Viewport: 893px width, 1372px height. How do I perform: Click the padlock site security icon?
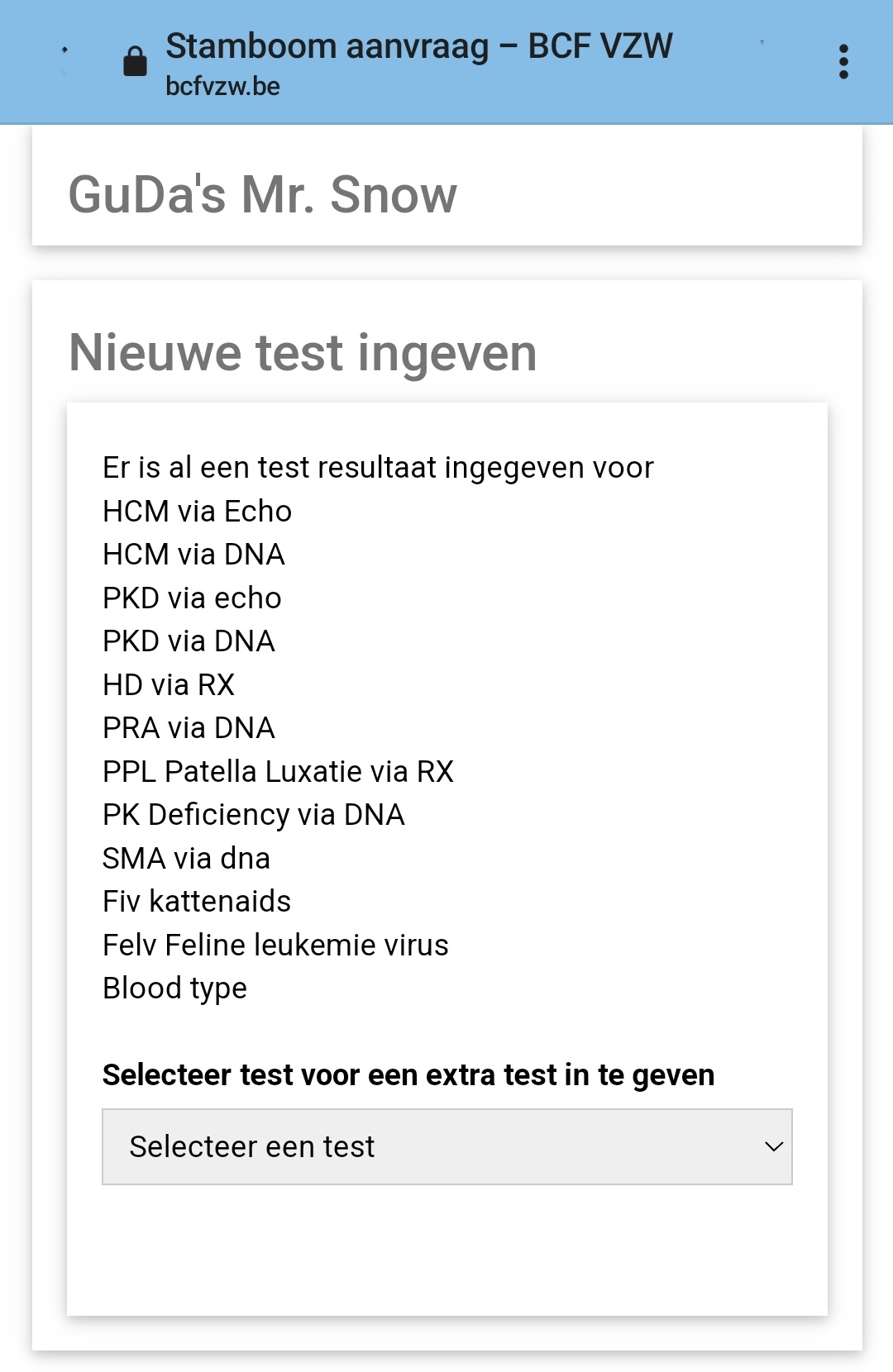(x=135, y=61)
